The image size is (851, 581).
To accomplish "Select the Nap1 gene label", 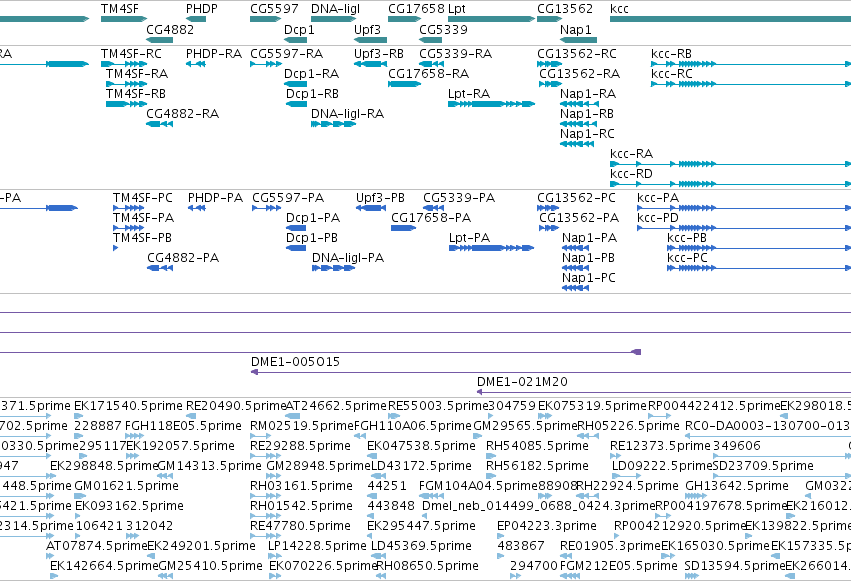I will pos(576,29).
